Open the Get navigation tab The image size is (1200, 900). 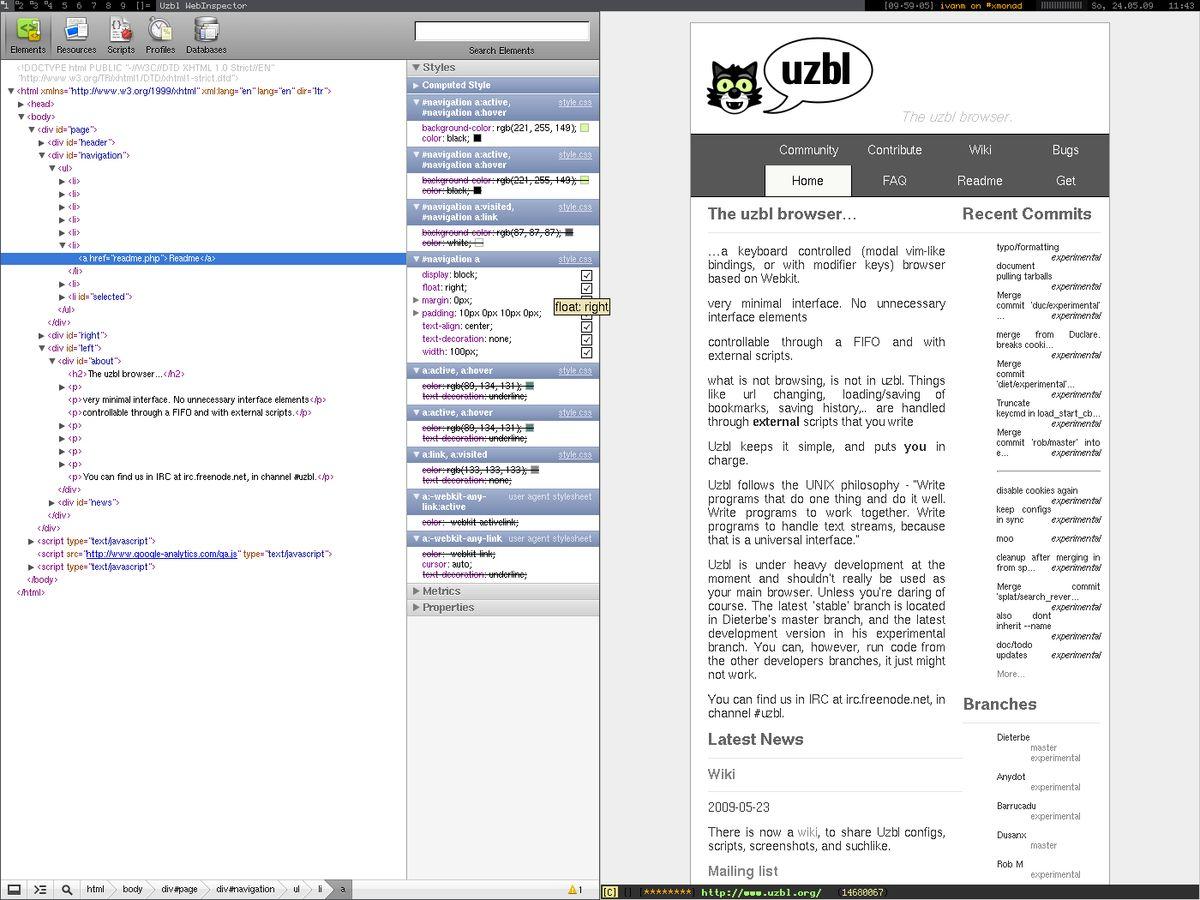pyautogui.click(x=1065, y=181)
